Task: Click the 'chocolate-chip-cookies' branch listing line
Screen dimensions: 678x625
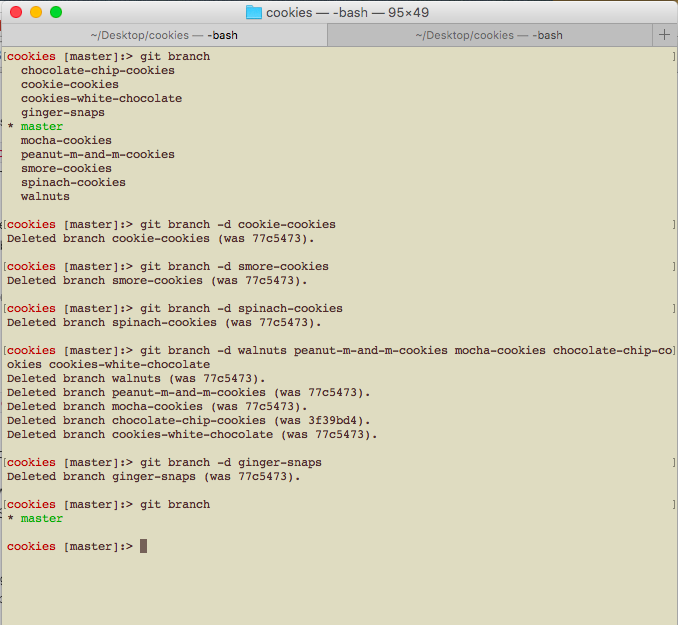Action: tap(98, 71)
